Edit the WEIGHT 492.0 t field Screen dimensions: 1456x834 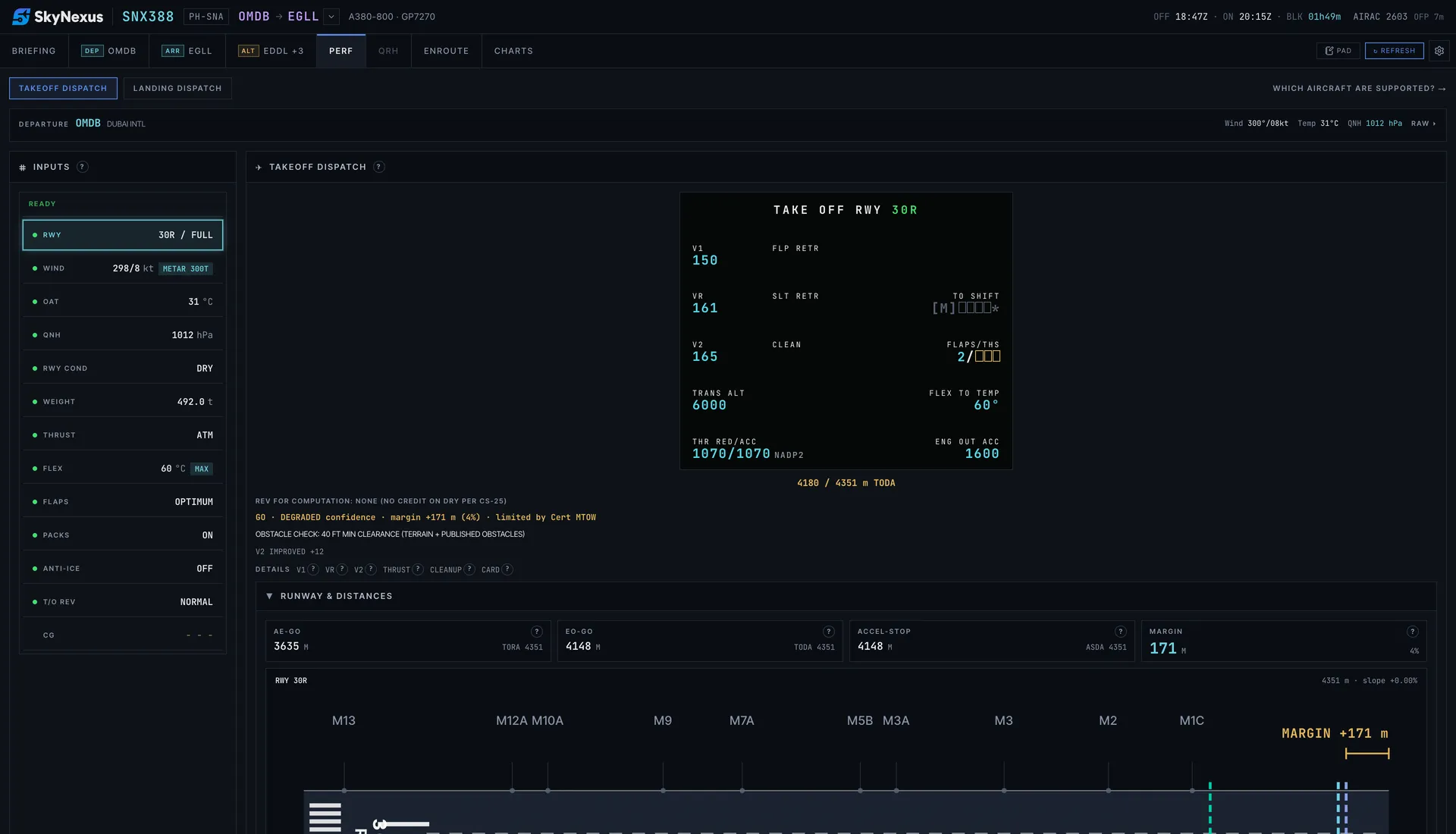point(123,402)
